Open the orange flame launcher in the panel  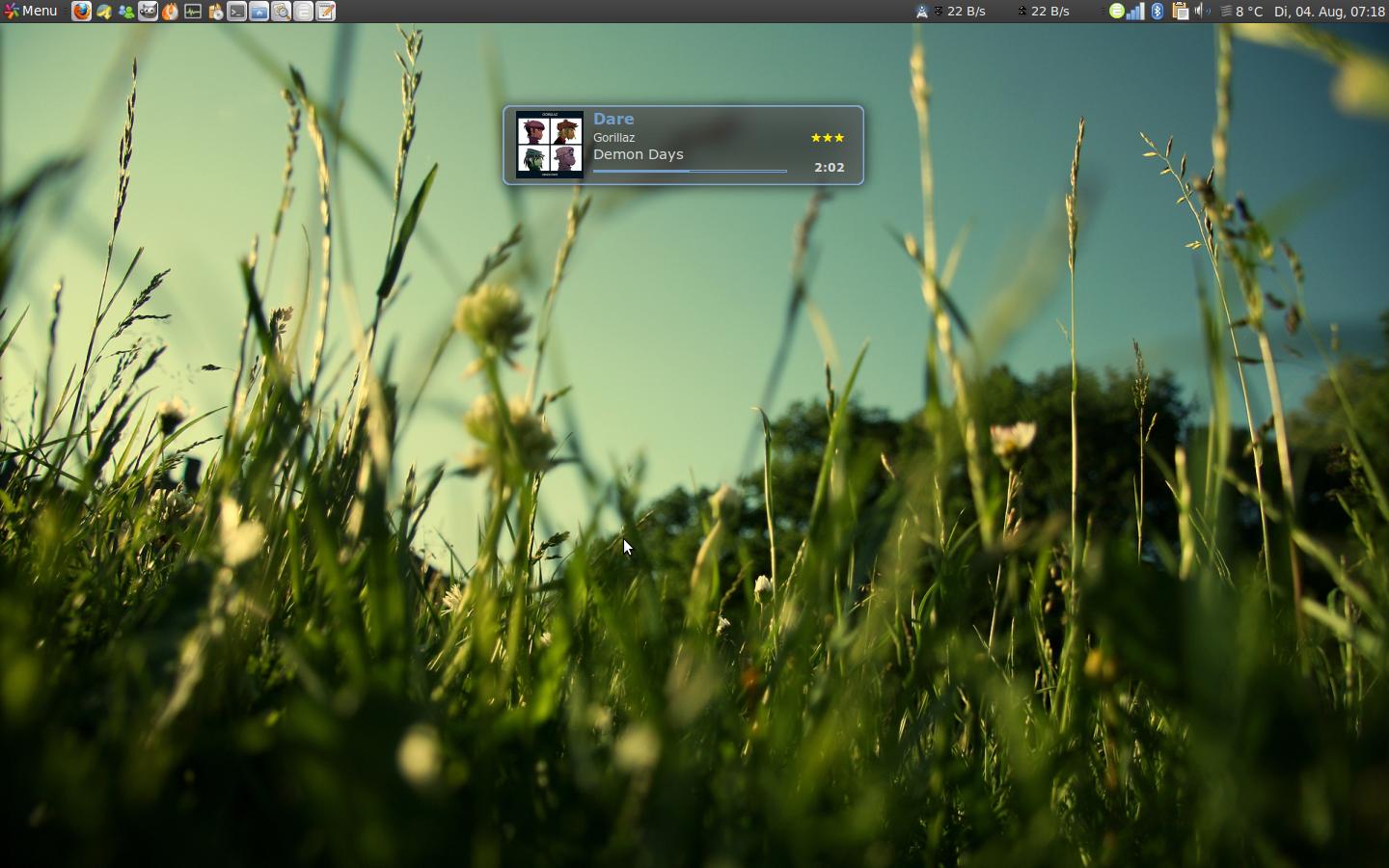tap(170, 12)
